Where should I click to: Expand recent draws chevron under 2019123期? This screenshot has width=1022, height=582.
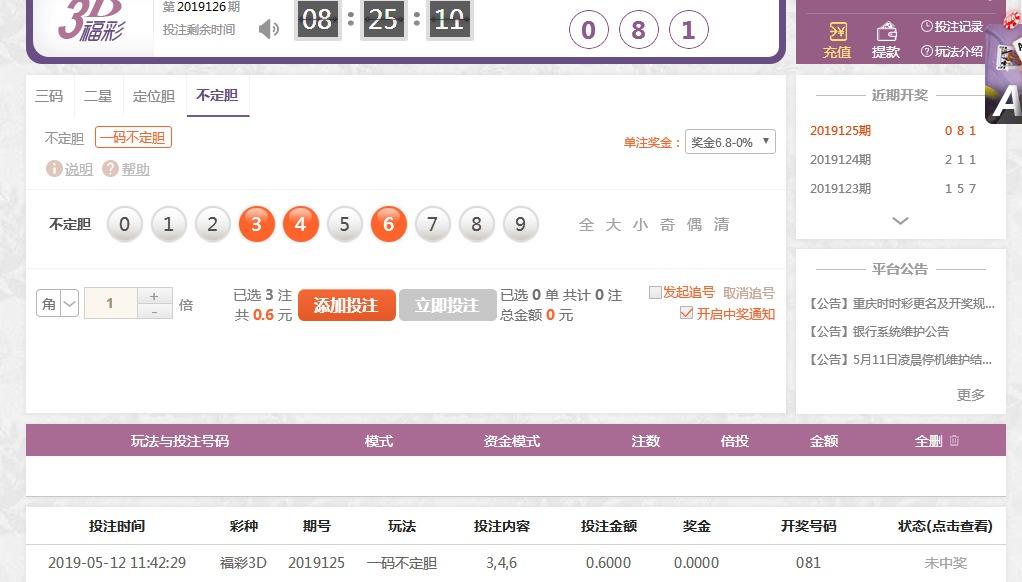[900, 221]
